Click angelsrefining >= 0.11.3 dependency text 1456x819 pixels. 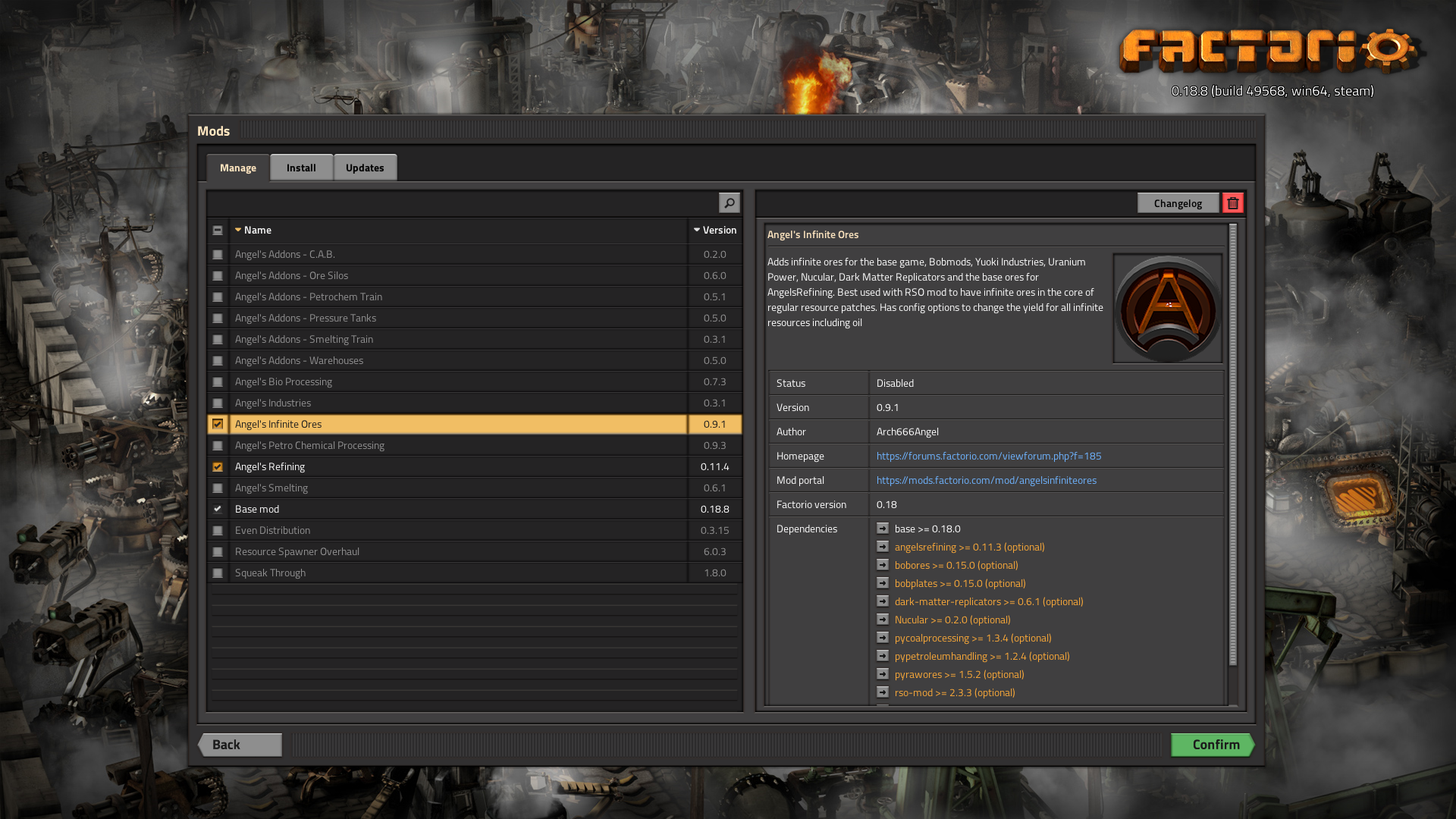coord(969,547)
